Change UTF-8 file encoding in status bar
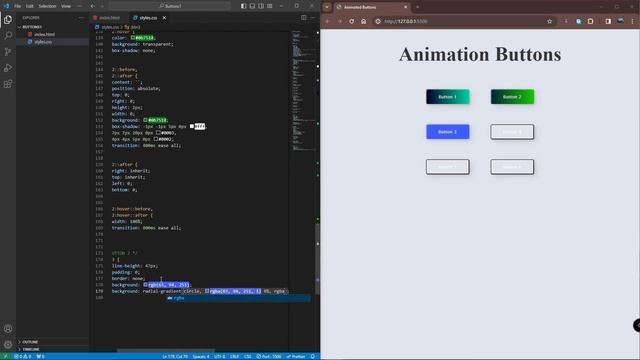The height and width of the screenshot is (360, 640). [220, 356]
